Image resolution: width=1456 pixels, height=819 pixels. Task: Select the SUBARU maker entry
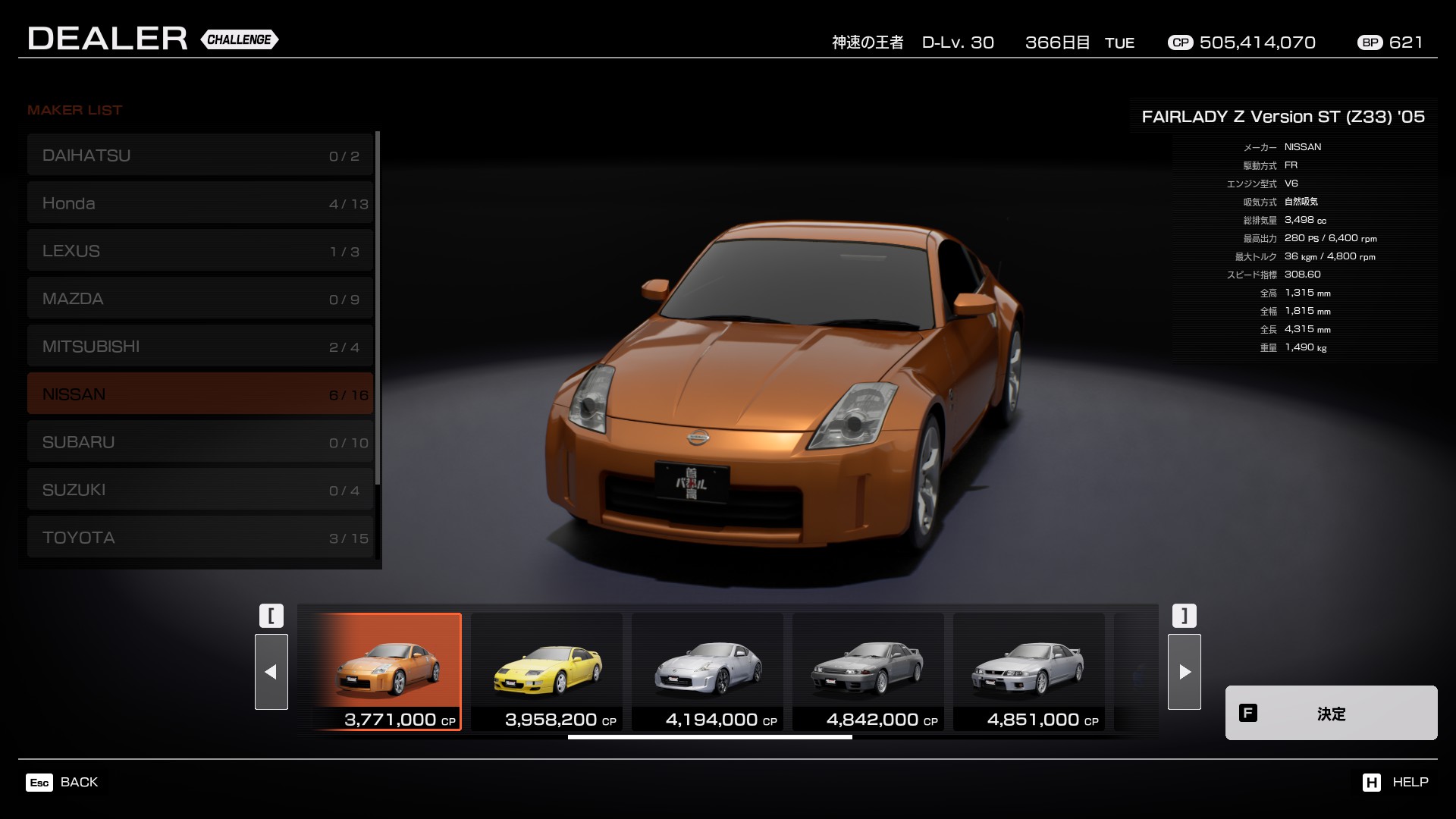[200, 441]
